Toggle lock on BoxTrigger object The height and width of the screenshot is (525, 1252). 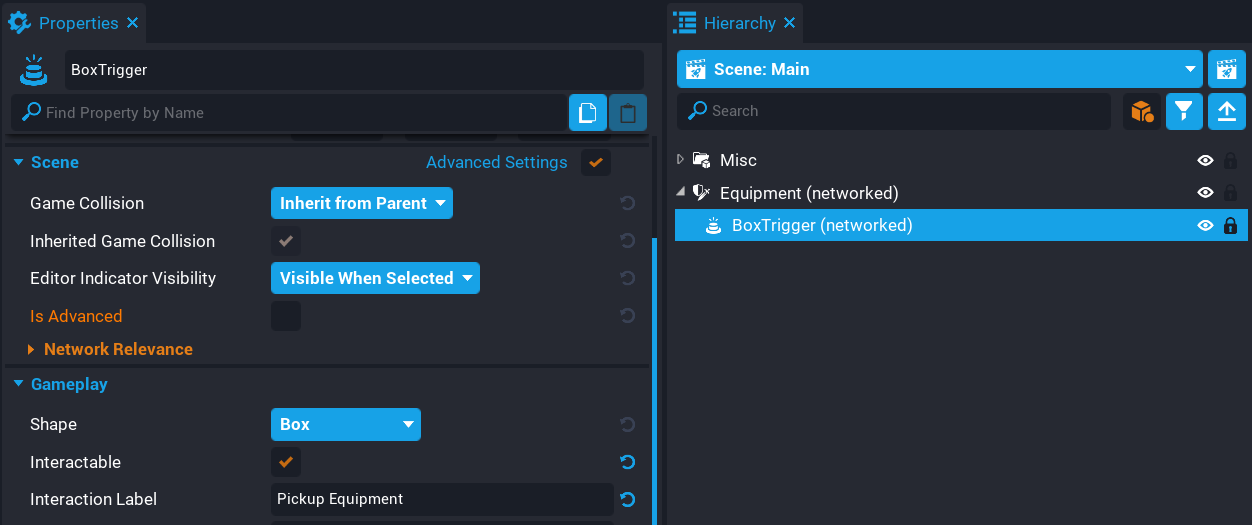1230,226
